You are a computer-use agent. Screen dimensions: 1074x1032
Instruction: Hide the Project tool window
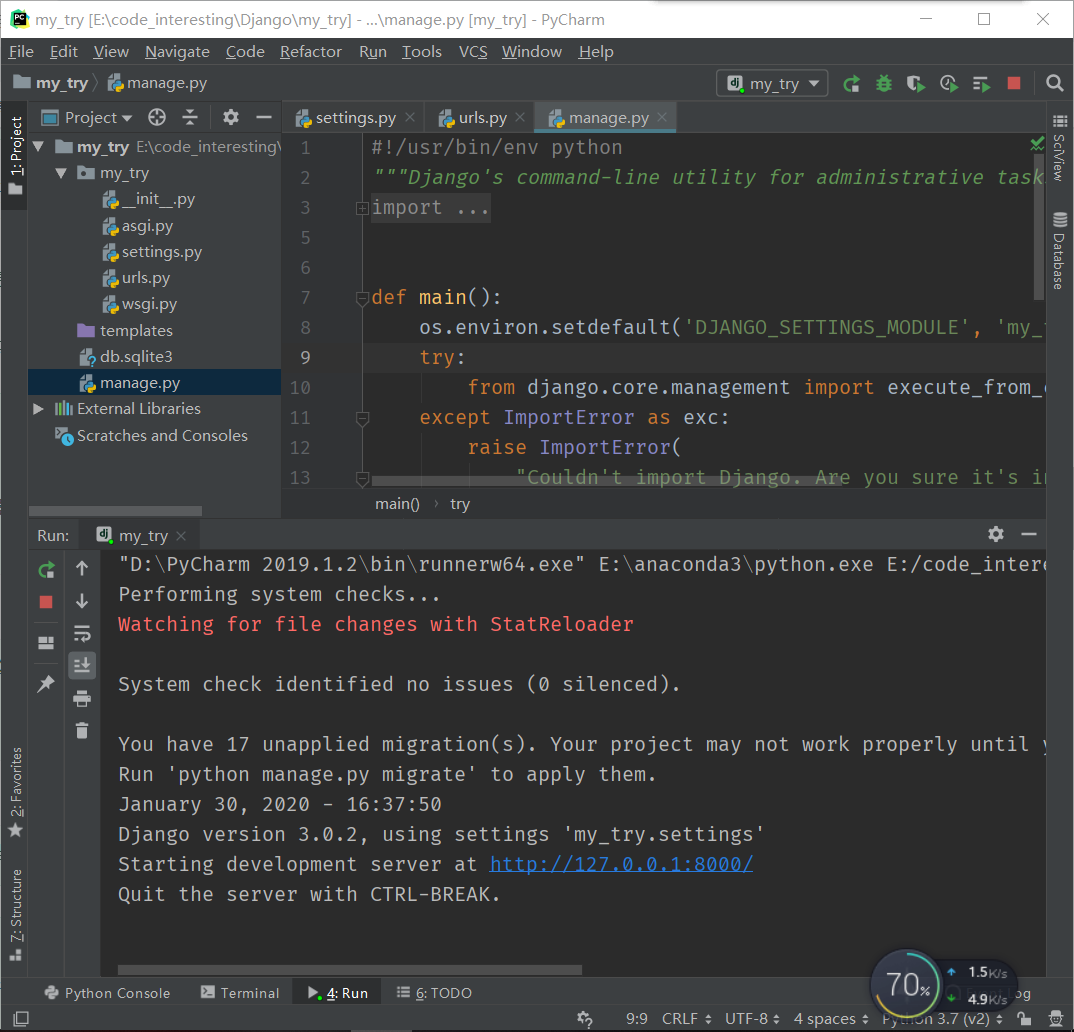[x=264, y=118]
